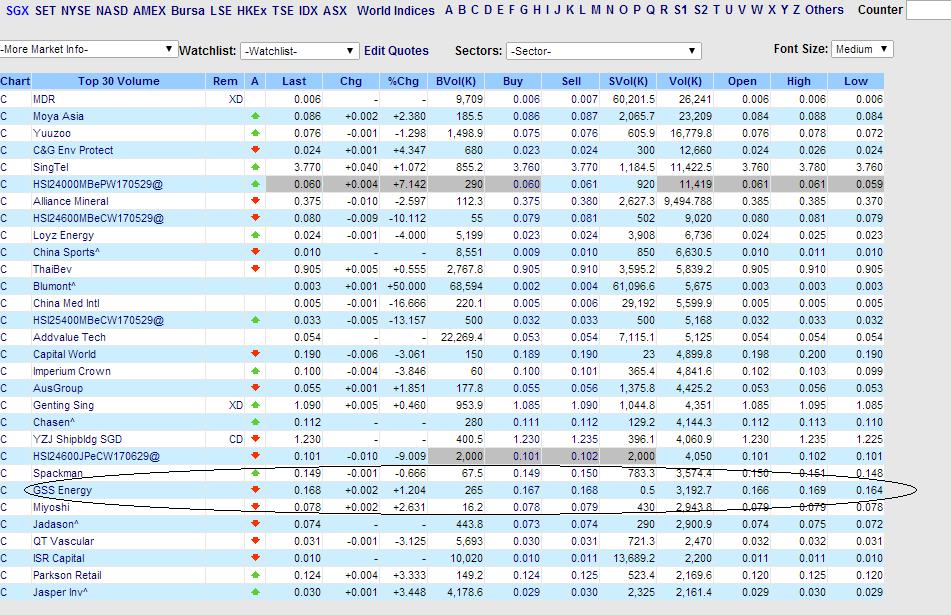
Task: Click the up arrow beside HSI25400MBeCW170529@
Action: click(255, 319)
